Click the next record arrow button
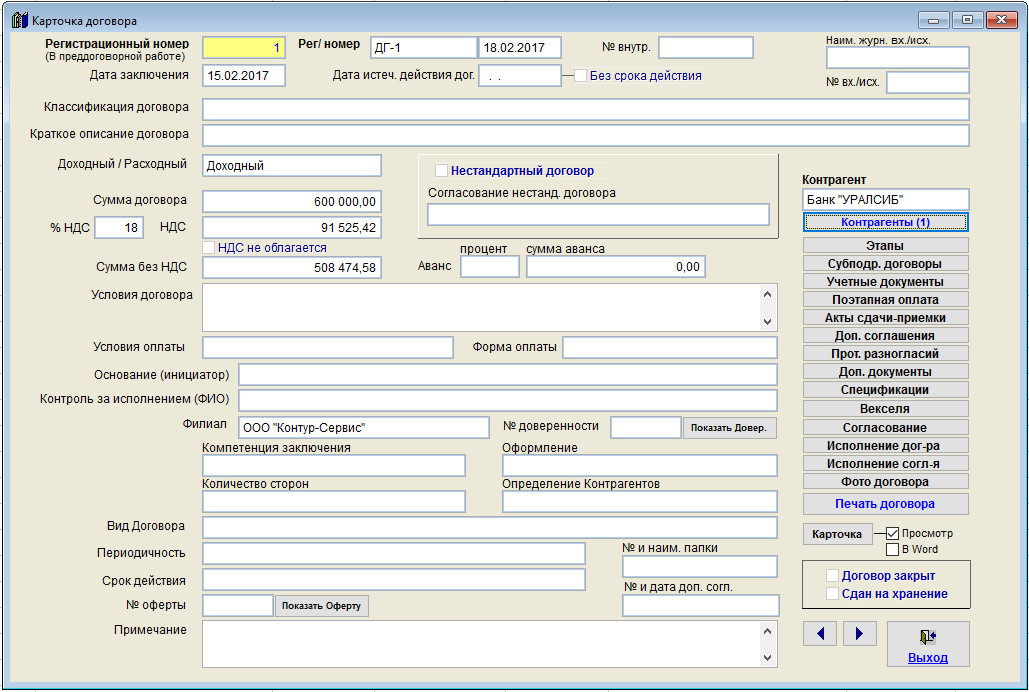The width and height of the screenshot is (1029, 692). (859, 634)
